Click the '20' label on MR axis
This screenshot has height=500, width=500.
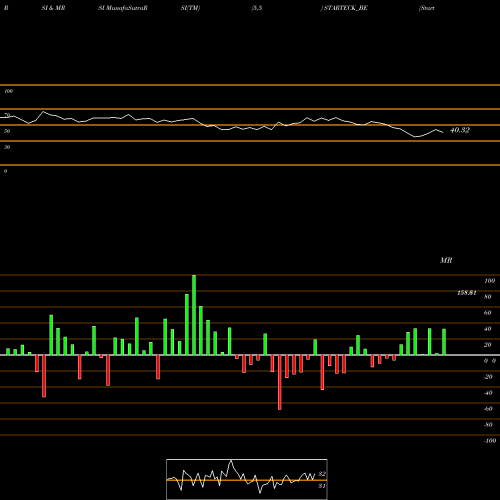(488, 345)
